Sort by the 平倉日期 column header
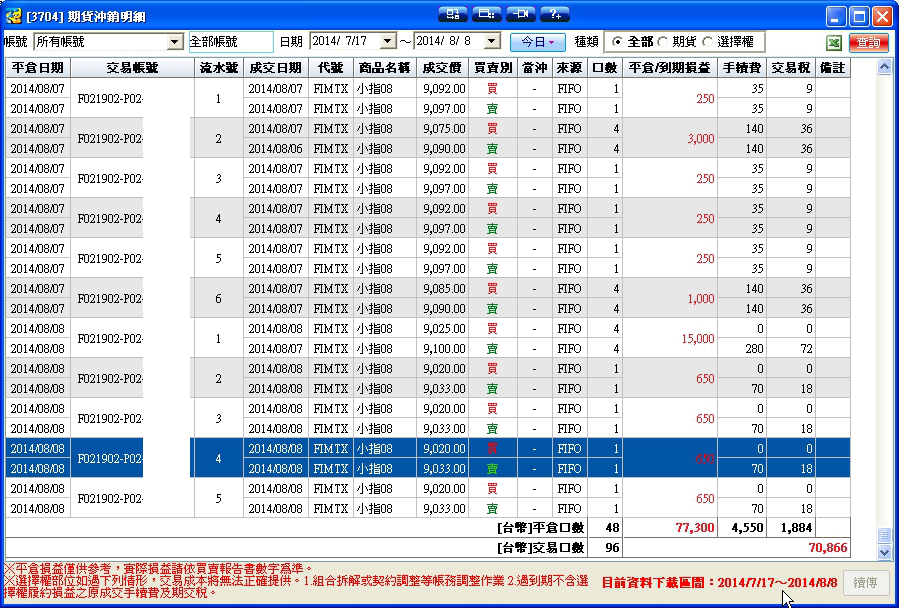This screenshot has height=608, width=899. (38, 68)
